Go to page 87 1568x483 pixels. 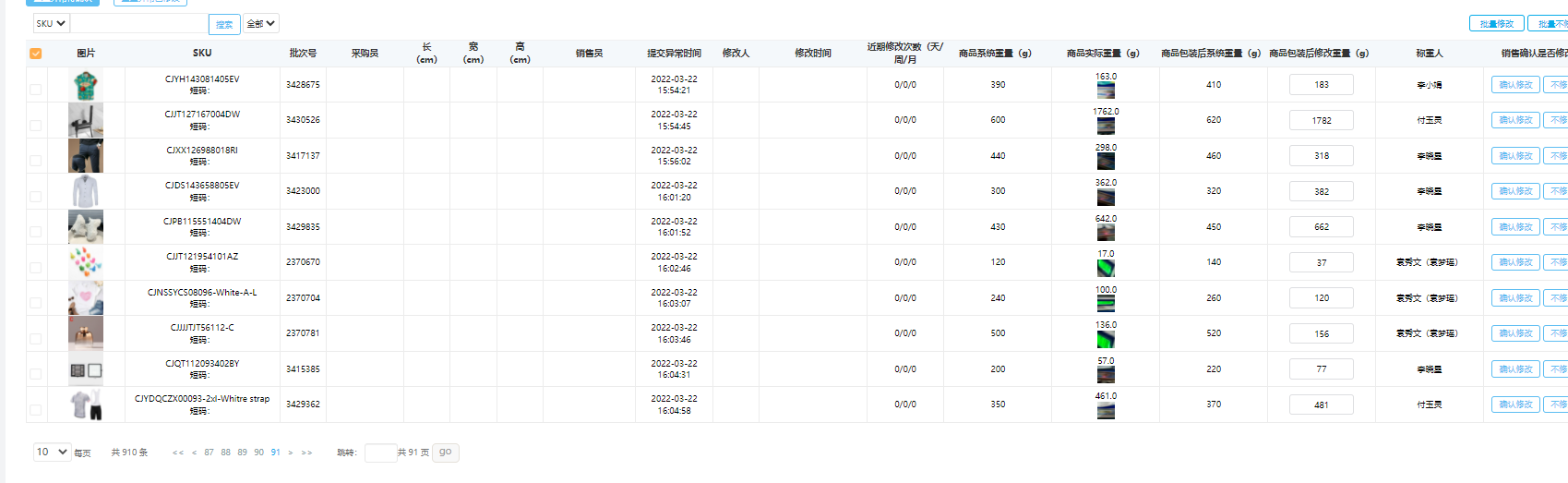pos(209,453)
